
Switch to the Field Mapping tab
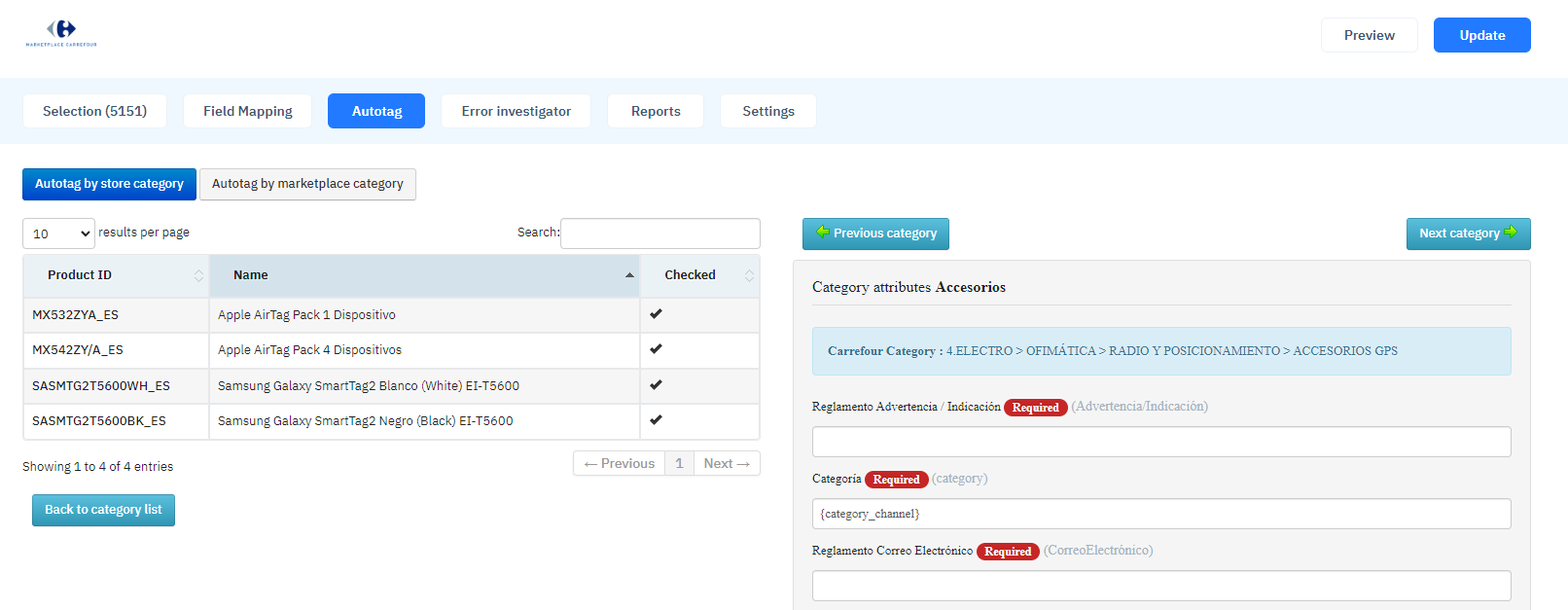(x=247, y=111)
